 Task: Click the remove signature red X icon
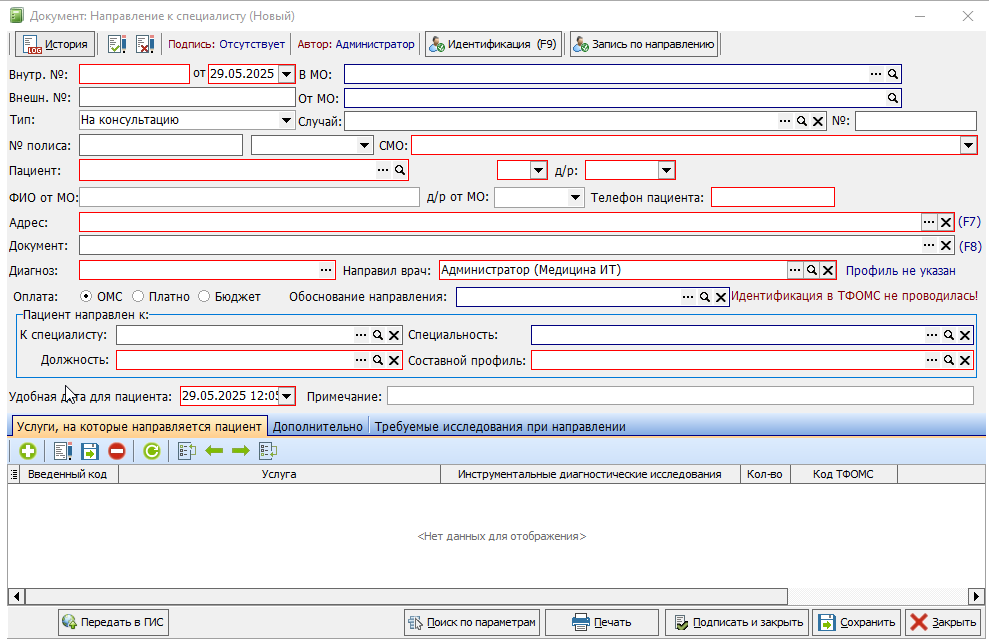[x=145, y=44]
